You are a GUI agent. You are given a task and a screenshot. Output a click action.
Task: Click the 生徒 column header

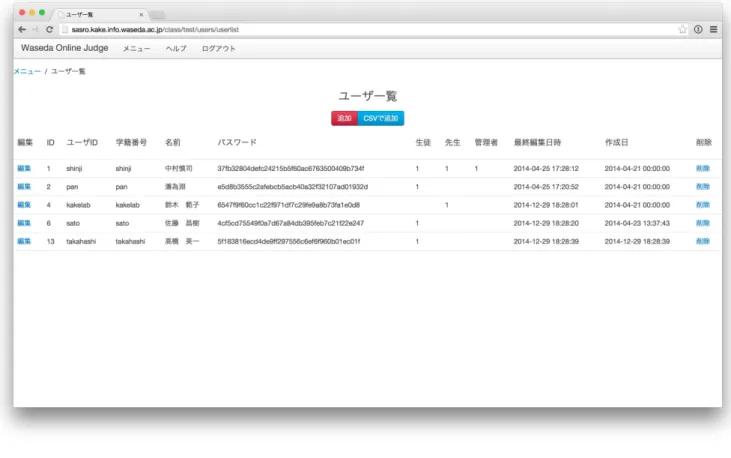[423, 142]
